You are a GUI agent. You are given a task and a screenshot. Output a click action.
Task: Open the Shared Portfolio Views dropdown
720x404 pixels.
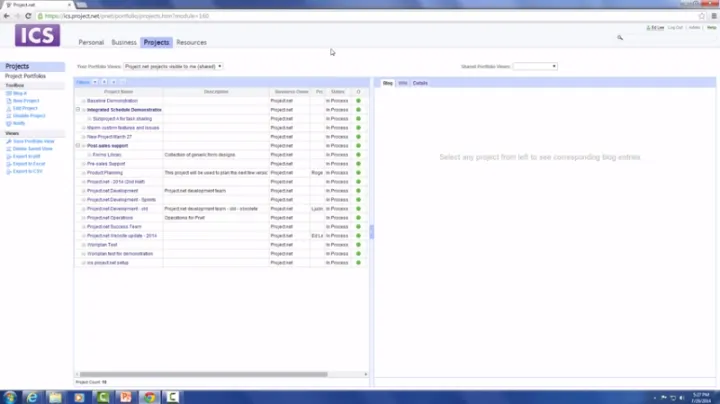[535, 67]
